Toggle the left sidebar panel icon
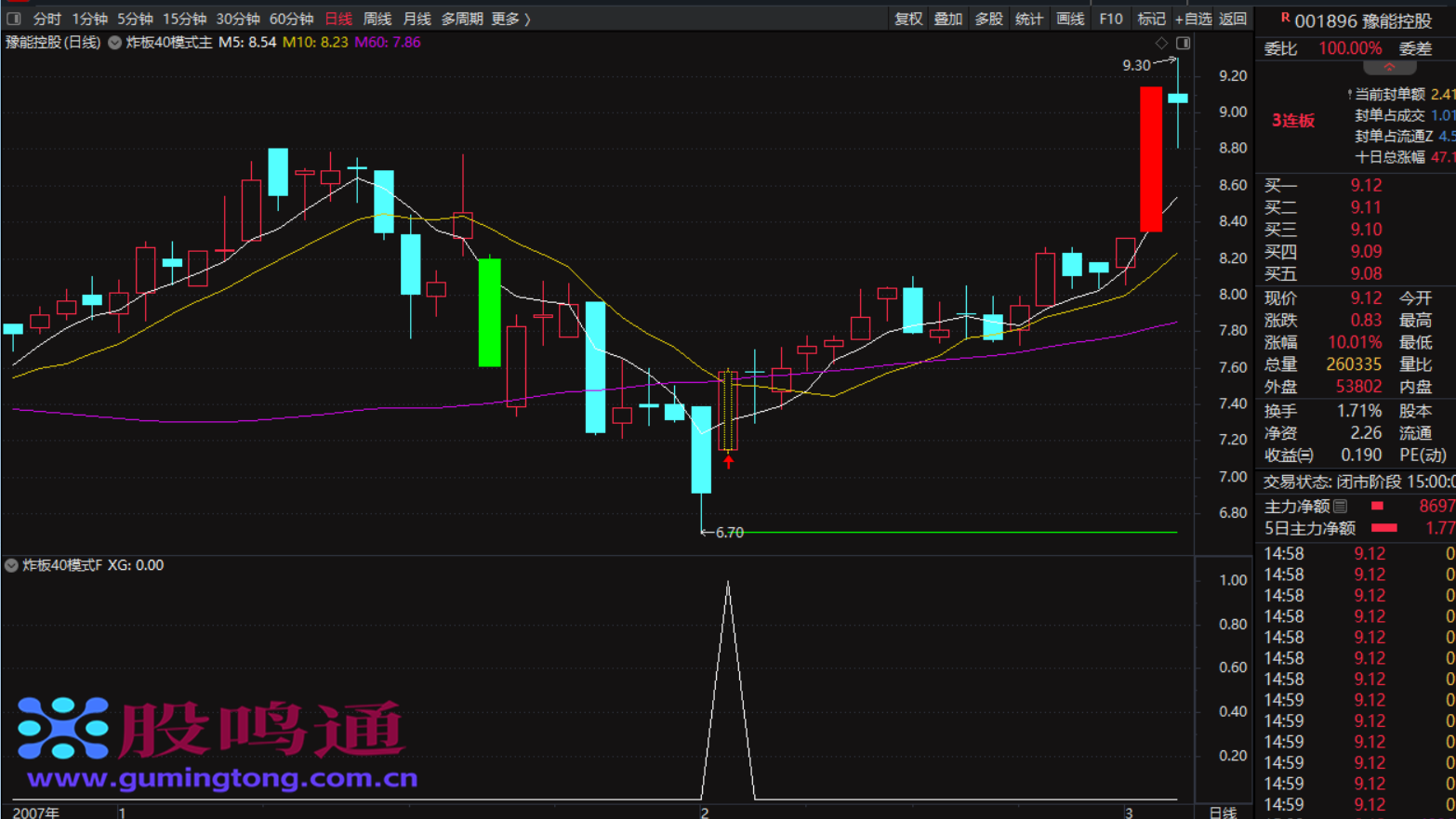Image resolution: width=1456 pixels, height=819 pixels. pos(13,19)
